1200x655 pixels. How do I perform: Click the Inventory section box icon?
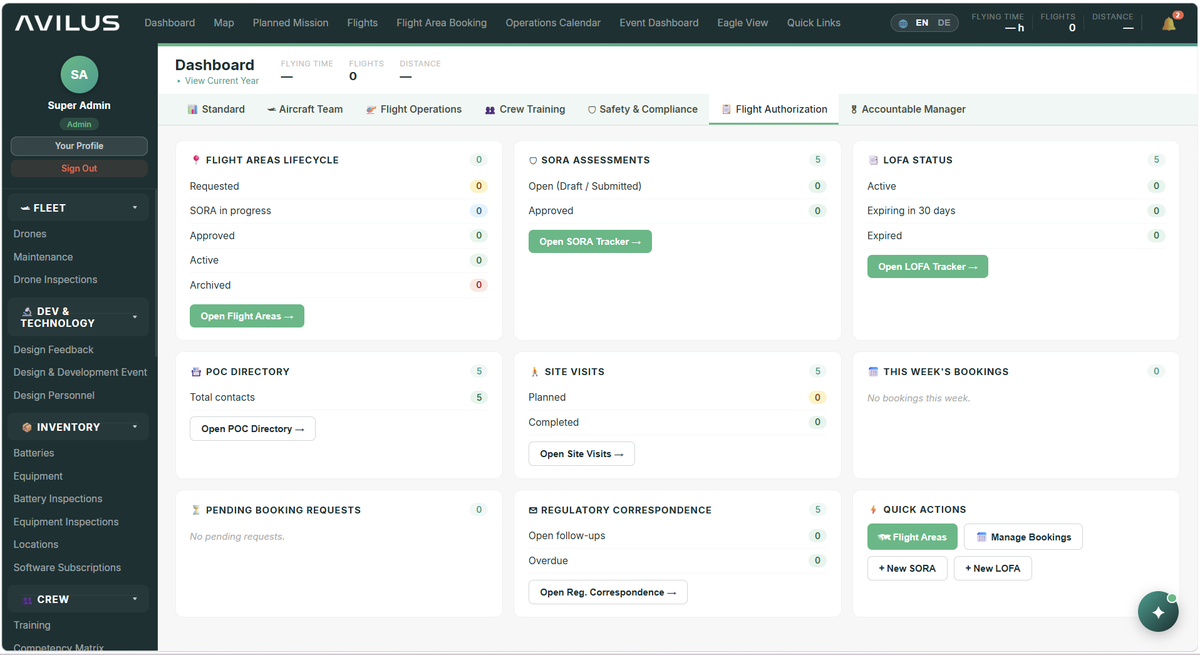coord(27,427)
